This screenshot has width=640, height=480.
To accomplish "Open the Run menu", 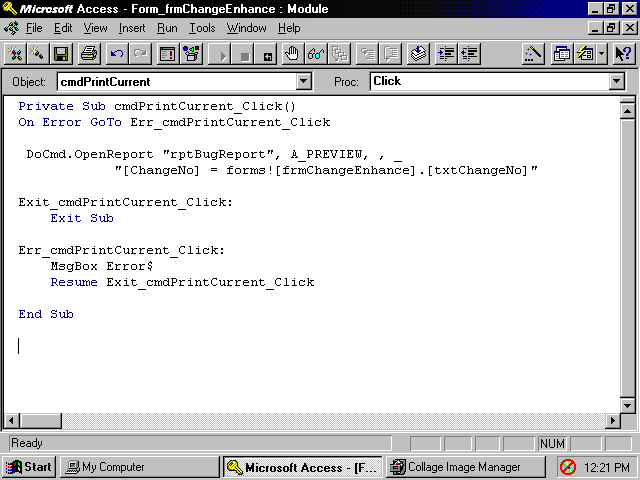I will [167, 28].
